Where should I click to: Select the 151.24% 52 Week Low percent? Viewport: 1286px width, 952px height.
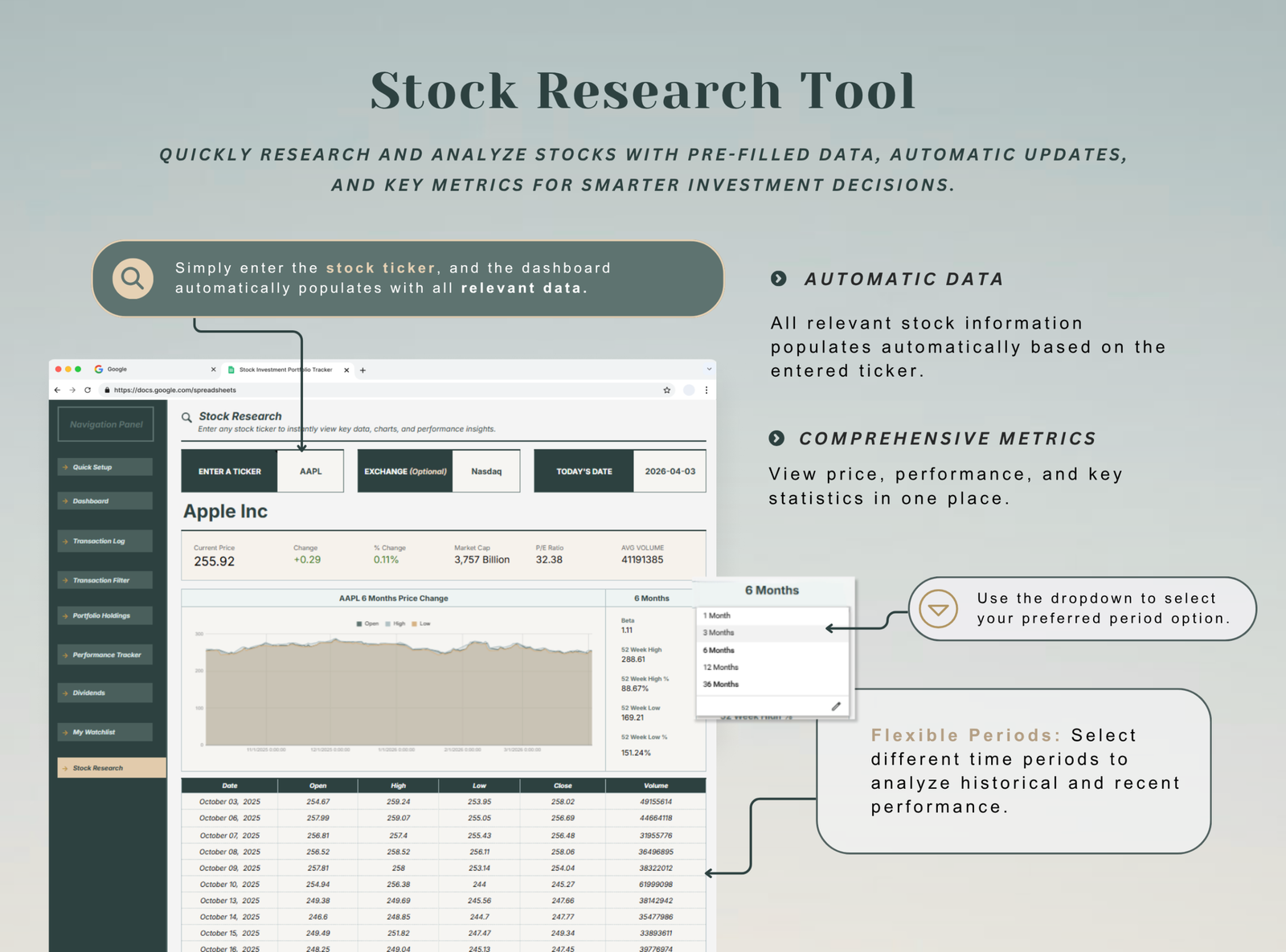(636, 753)
